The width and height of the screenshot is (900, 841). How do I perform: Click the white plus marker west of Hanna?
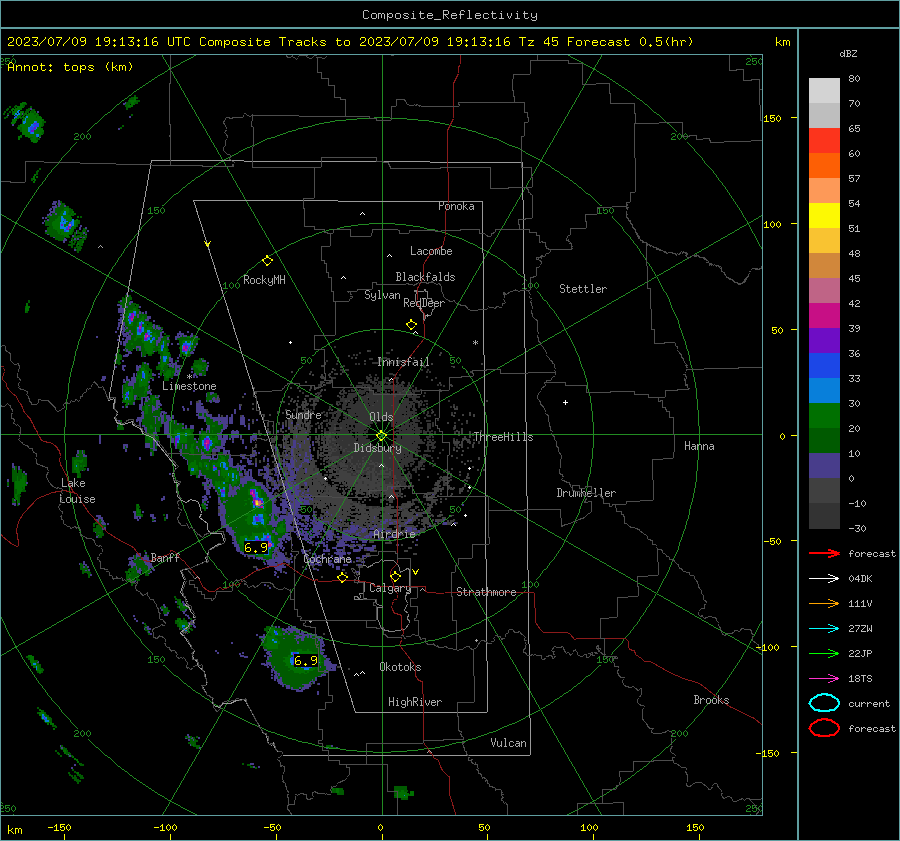(565, 402)
